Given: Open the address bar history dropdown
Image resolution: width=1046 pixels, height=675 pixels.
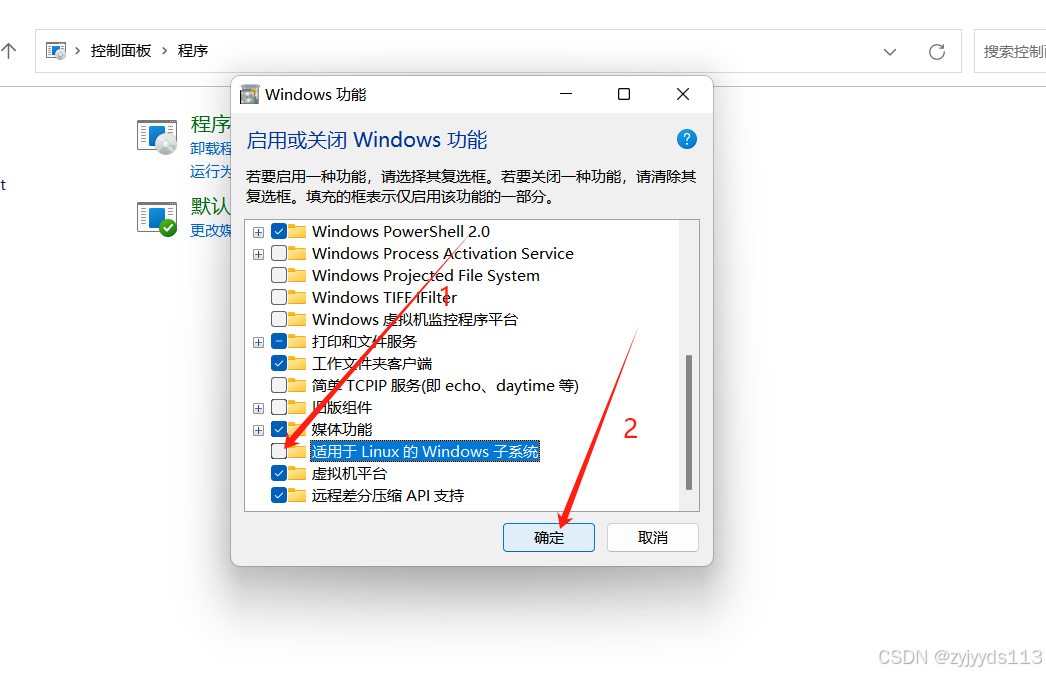Looking at the screenshot, I should tap(890, 51).
